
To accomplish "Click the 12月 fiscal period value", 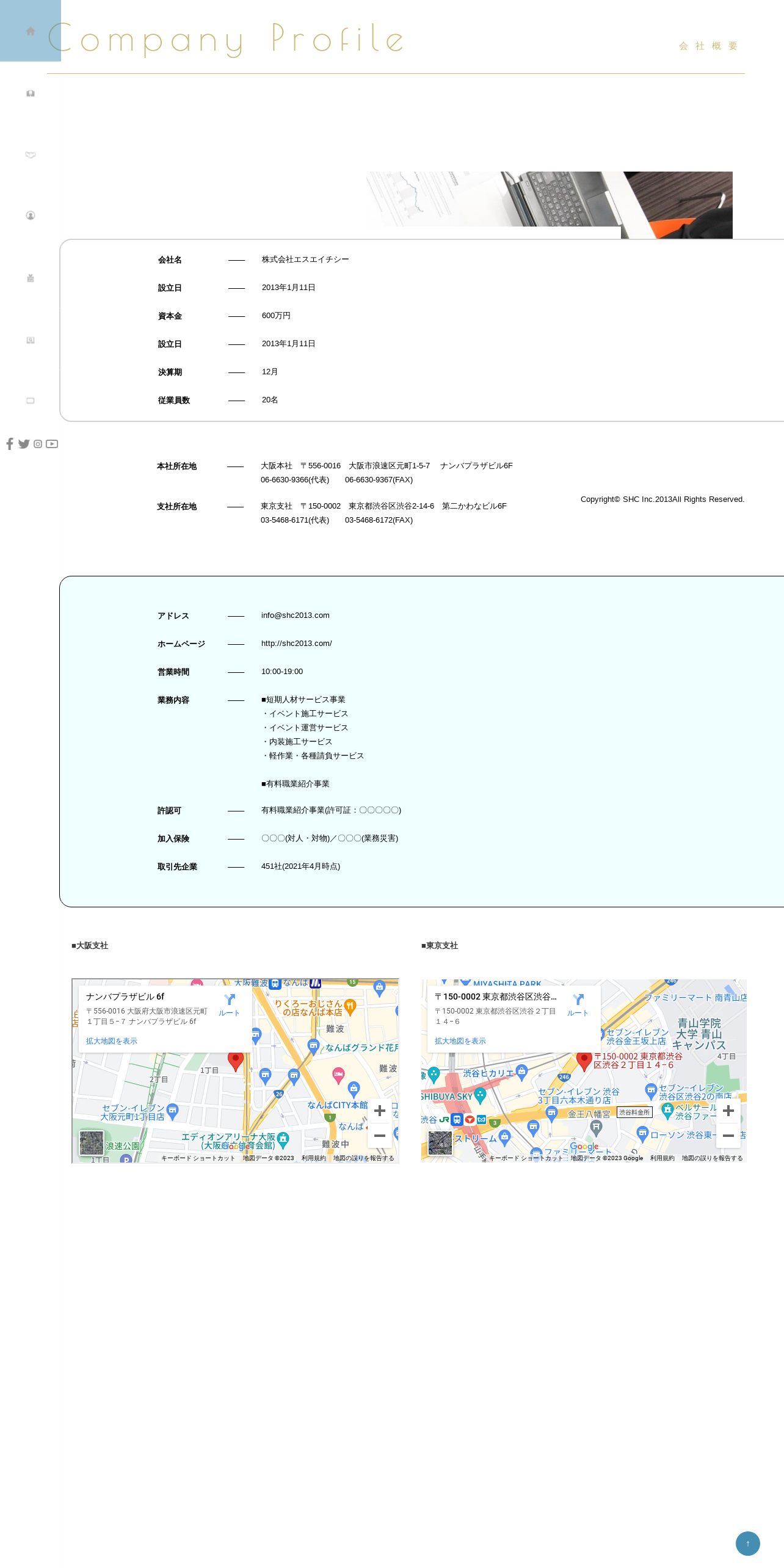I will [270, 372].
